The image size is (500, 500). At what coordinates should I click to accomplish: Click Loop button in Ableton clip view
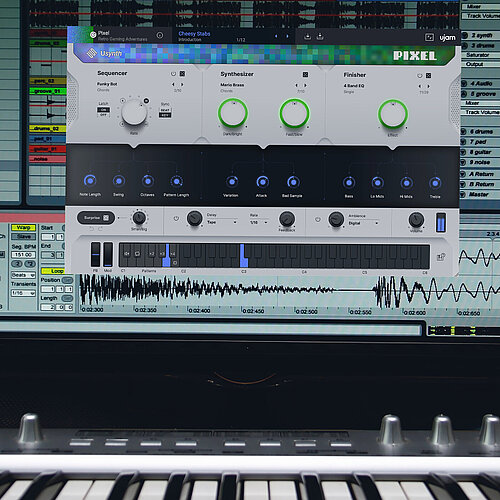coord(53,271)
